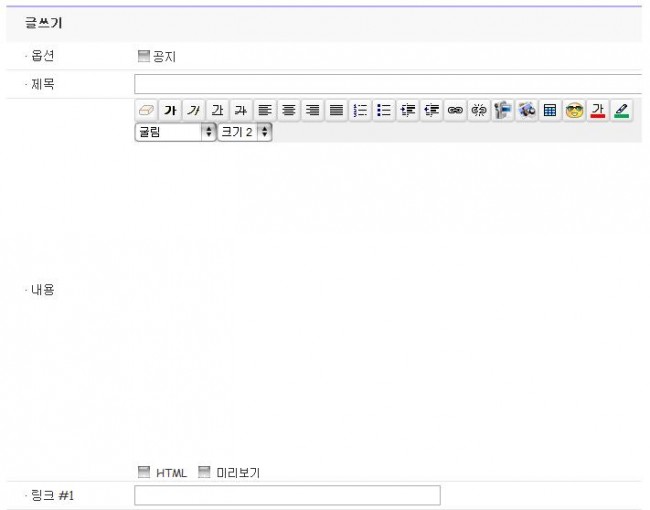Click the 제목 title input field
Screen dimensions: 650x510
388,84
